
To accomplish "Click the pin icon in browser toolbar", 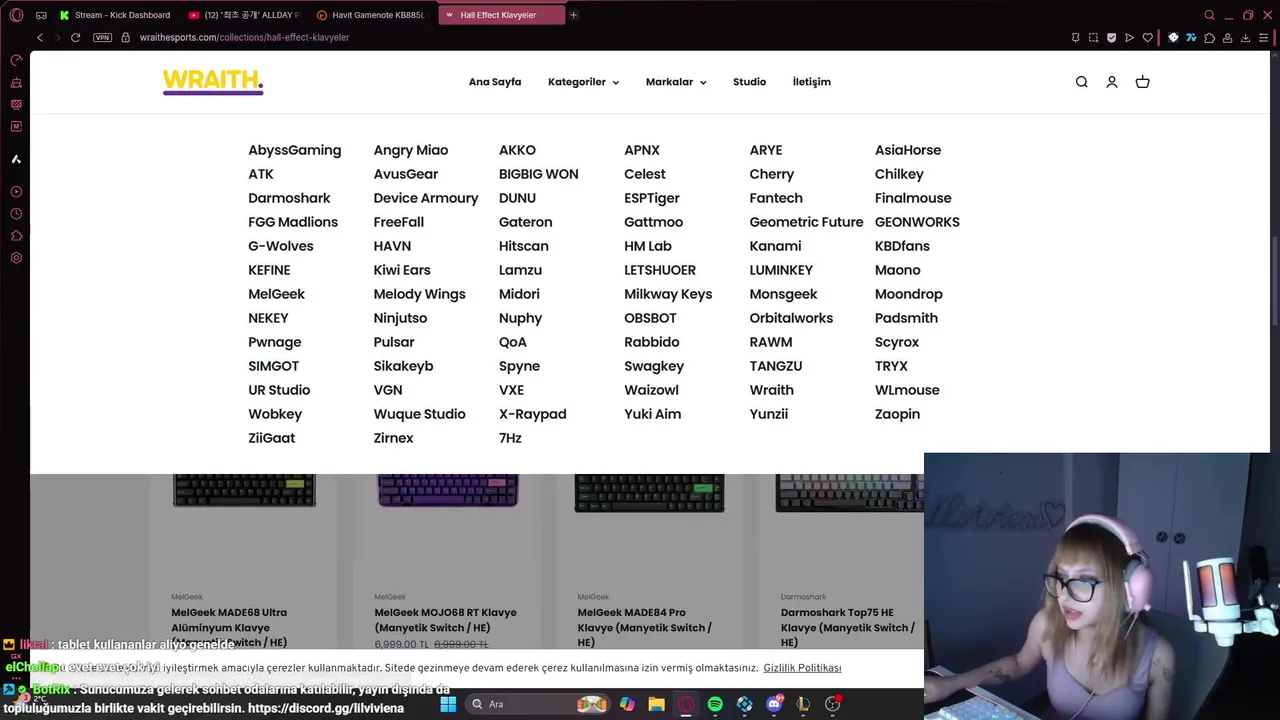I will [x=1075, y=37].
